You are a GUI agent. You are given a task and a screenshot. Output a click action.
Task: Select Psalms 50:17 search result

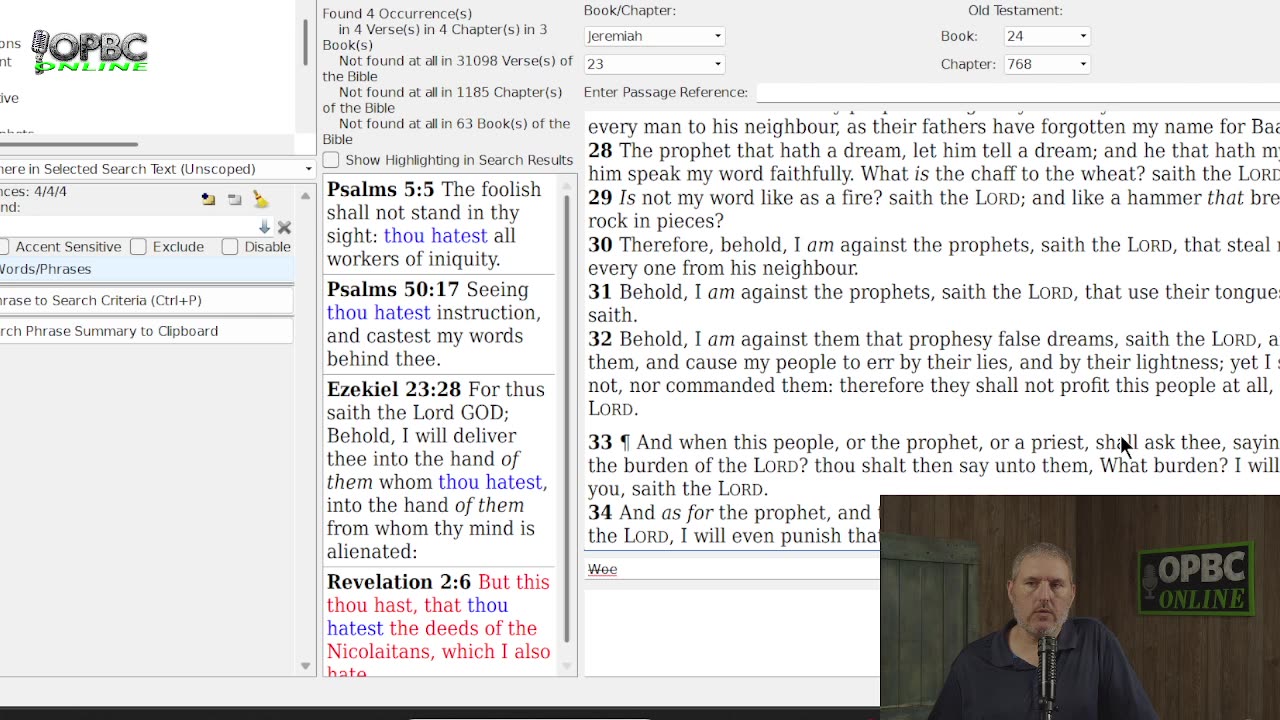(438, 324)
